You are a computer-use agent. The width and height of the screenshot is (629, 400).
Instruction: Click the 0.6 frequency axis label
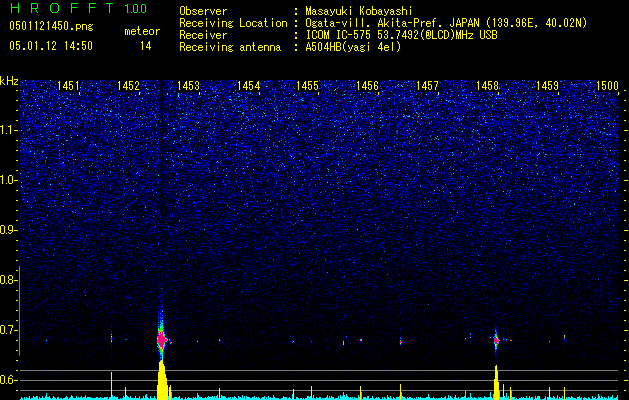pos(8,380)
